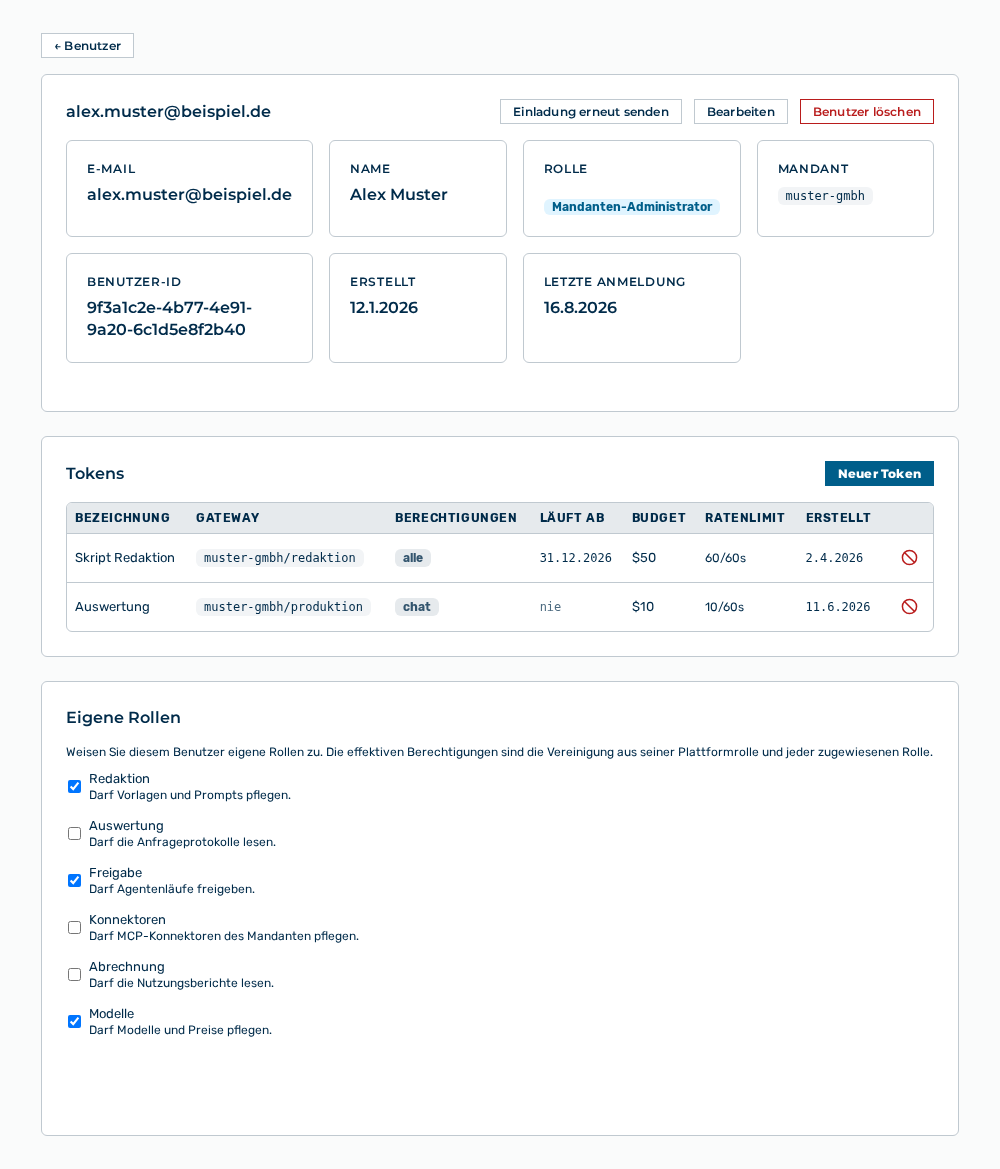Image resolution: width=1000 pixels, height=1169 pixels.
Task: Click the gateway muster-gmbh/redaktion
Action: (280, 558)
